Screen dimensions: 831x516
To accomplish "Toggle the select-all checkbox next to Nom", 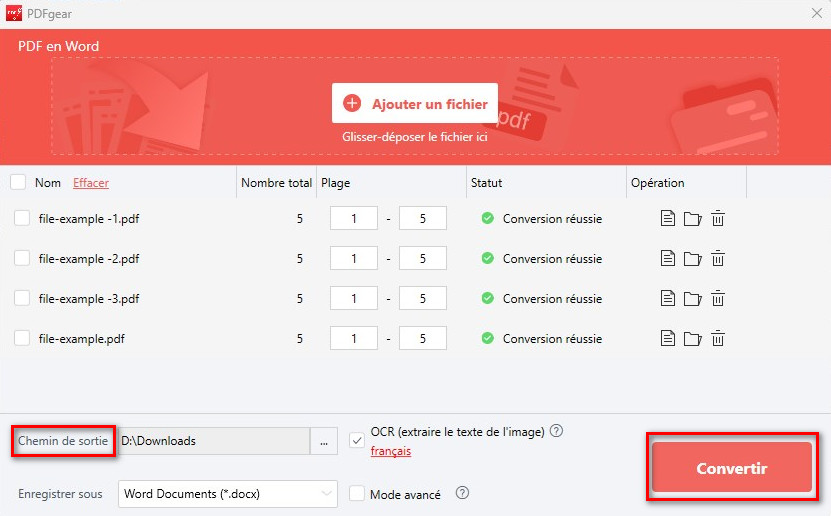I will 18,182.
